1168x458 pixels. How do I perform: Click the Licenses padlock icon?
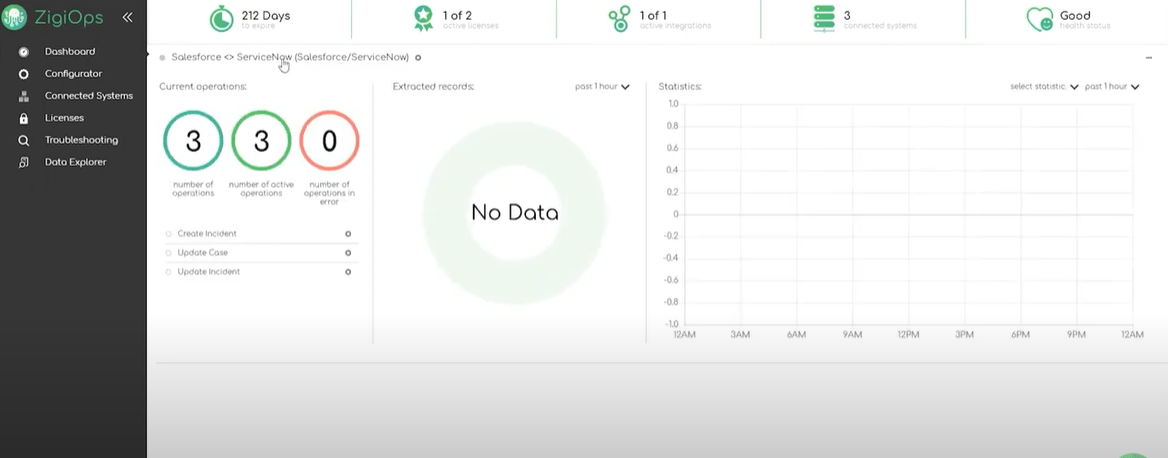click(24, 118)
